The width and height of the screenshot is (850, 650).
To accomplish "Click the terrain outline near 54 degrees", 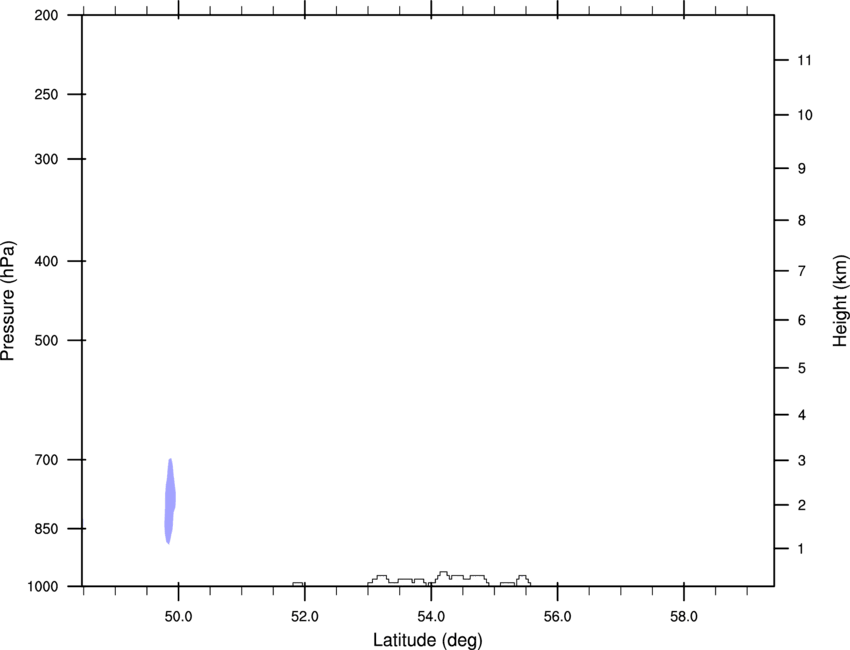I will click(x=449, y=578).
